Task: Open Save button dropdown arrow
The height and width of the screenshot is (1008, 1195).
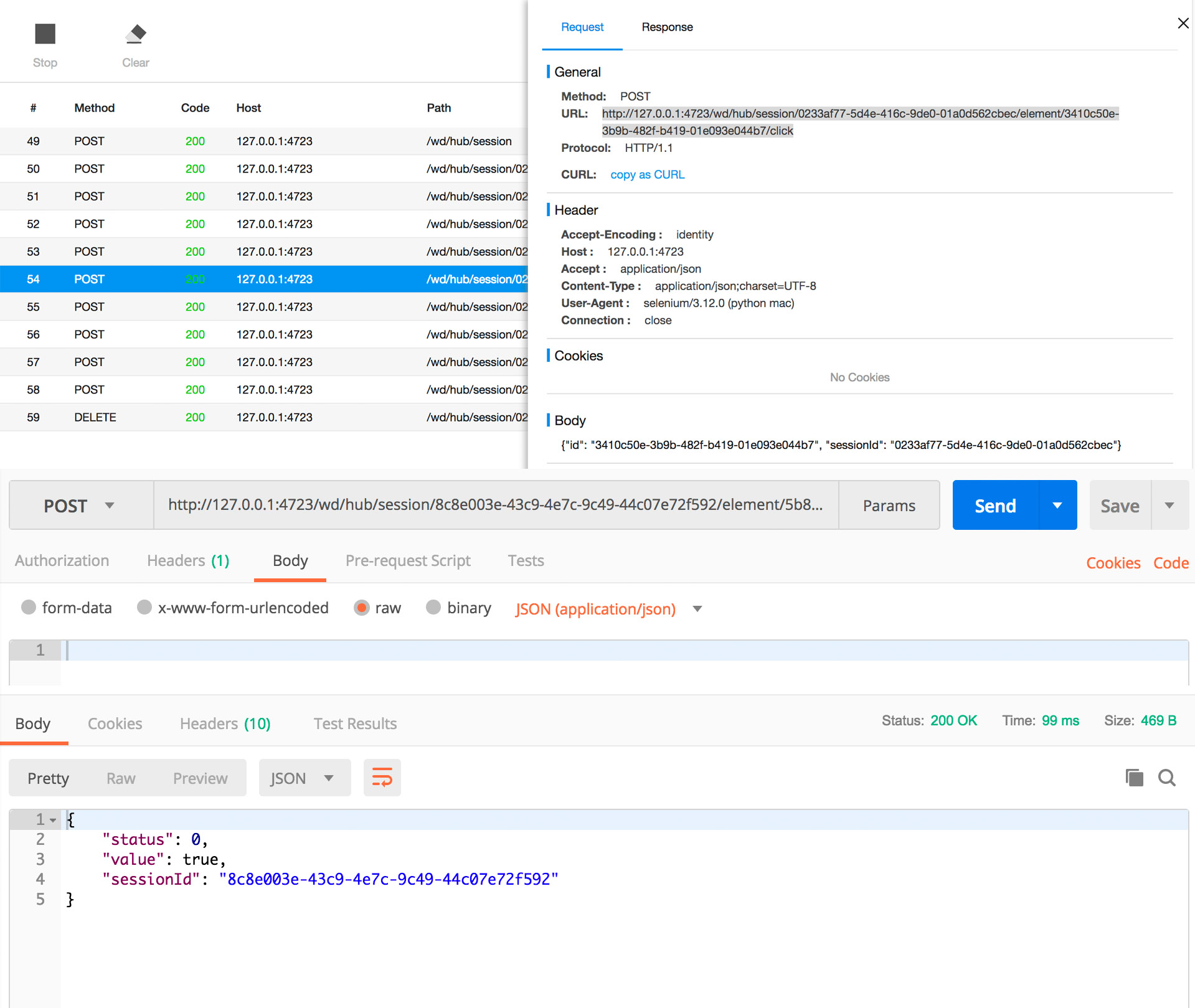Action: click(x=1169, y=505)
